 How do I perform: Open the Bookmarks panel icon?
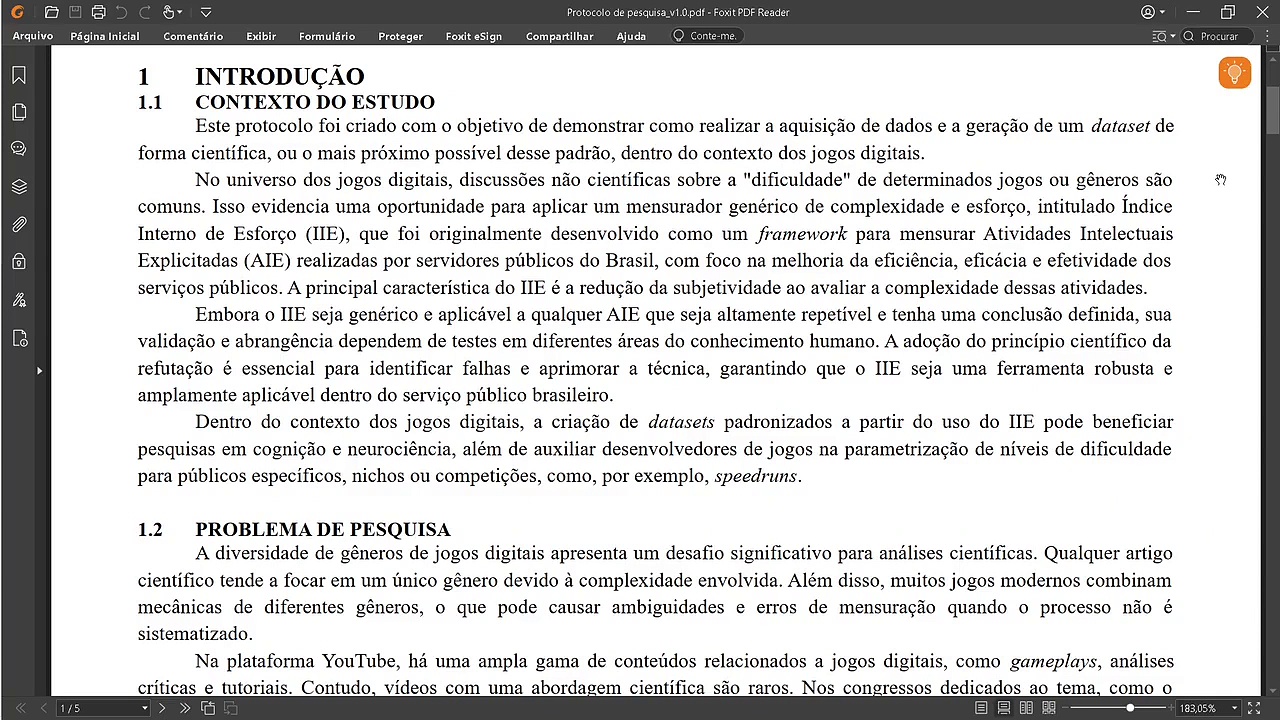click(19, 75)
